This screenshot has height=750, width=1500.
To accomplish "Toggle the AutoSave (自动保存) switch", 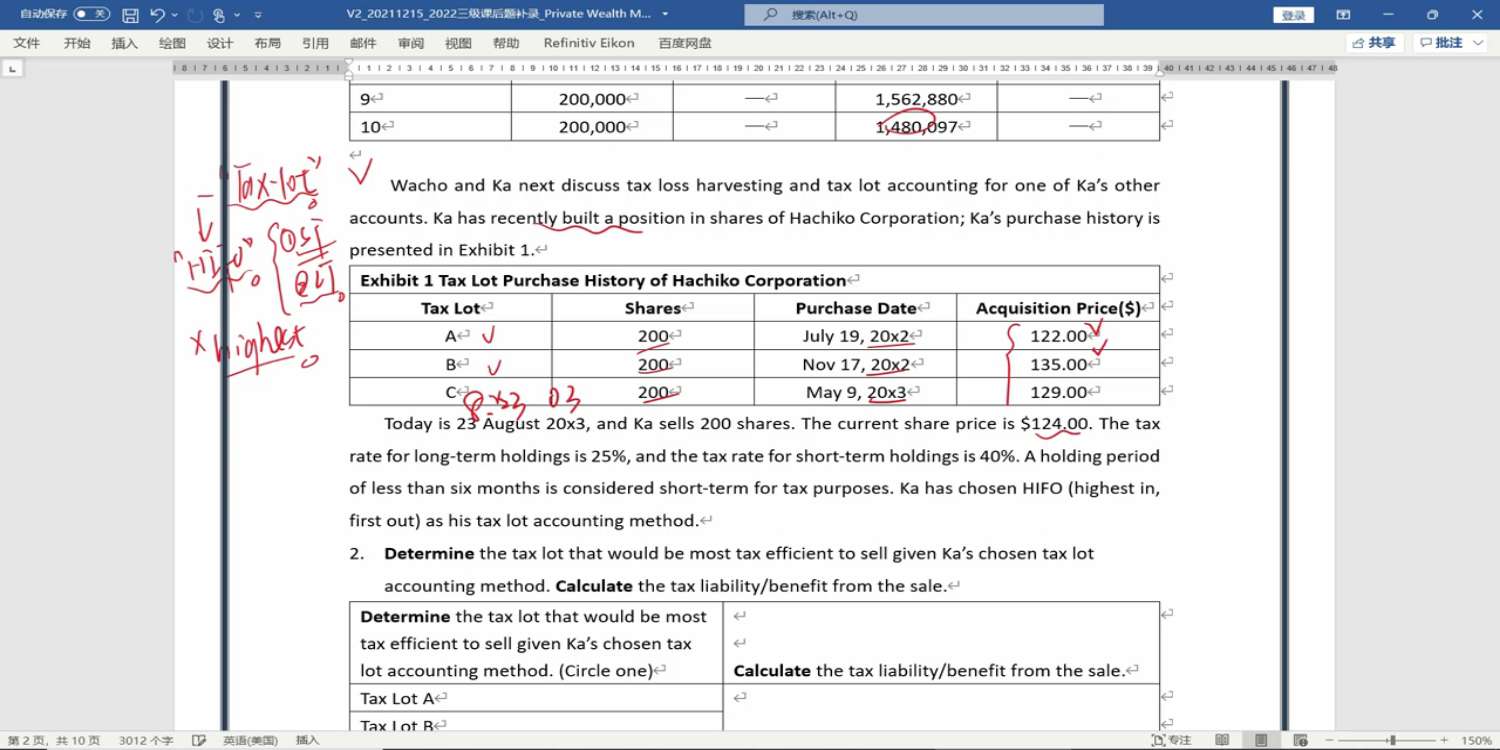I will pyautogui.click(x=92, y=15).
